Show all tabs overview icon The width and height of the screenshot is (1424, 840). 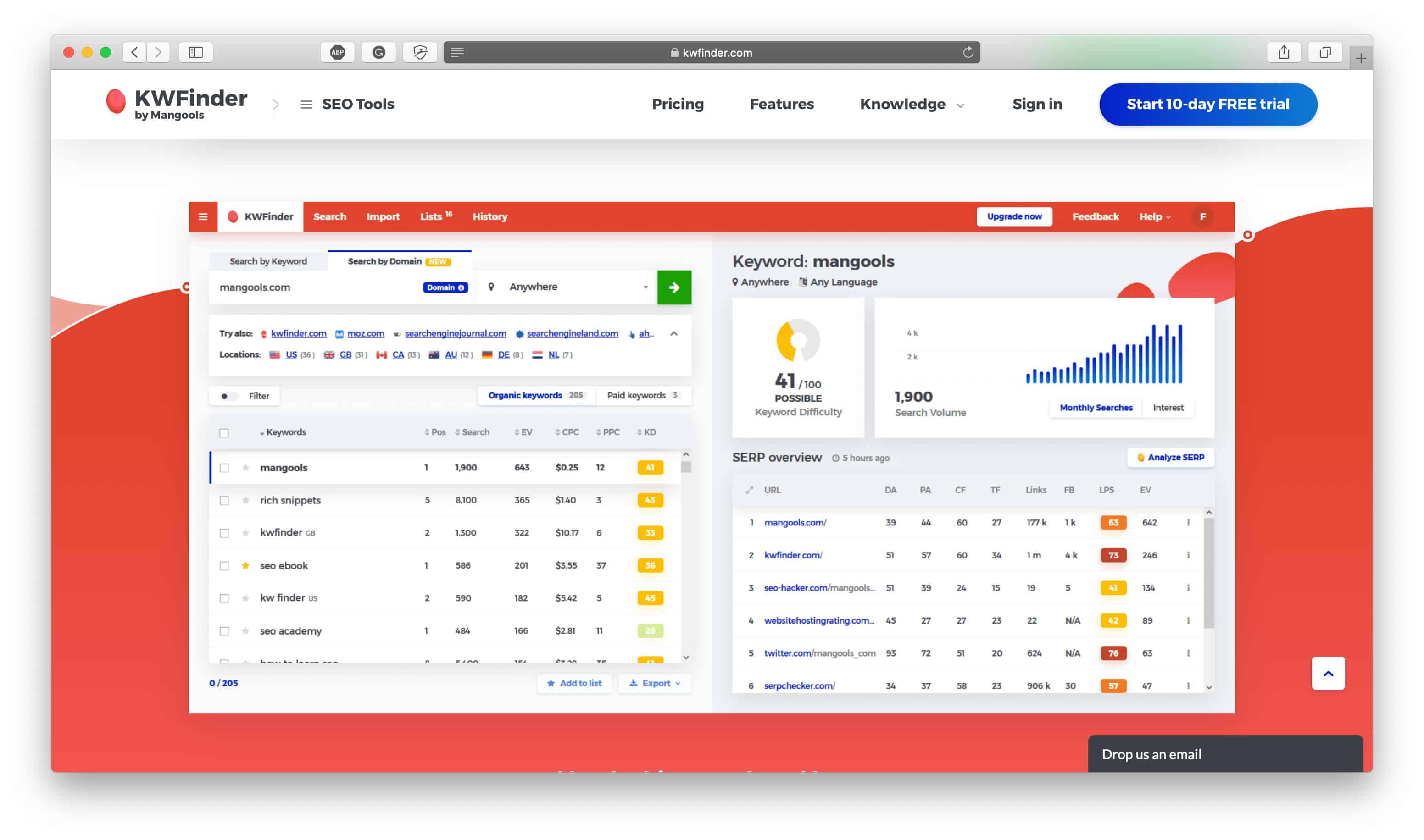tap(1325, 53)
